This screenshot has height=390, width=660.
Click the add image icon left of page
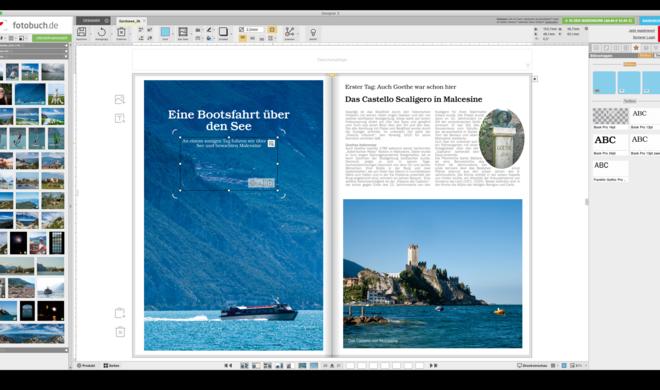120,99
